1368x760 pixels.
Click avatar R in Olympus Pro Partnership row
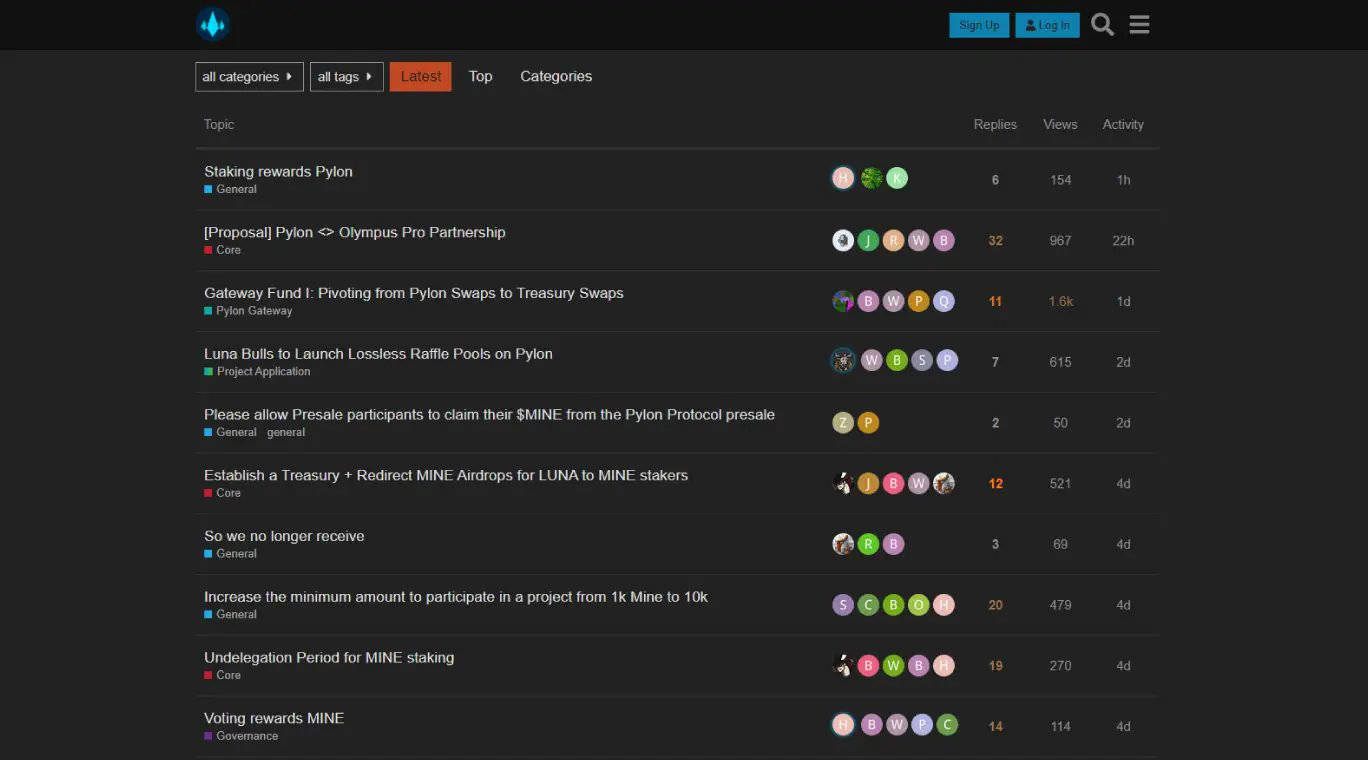pyautogui.click(x=893, y=240)
